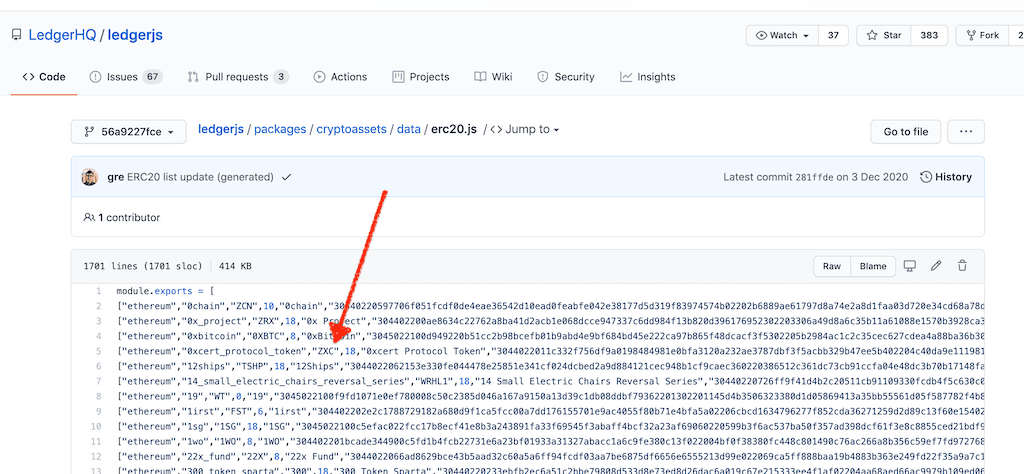Click the Code brackets icon
1024x474 pixels.
(x=28, y=77)
